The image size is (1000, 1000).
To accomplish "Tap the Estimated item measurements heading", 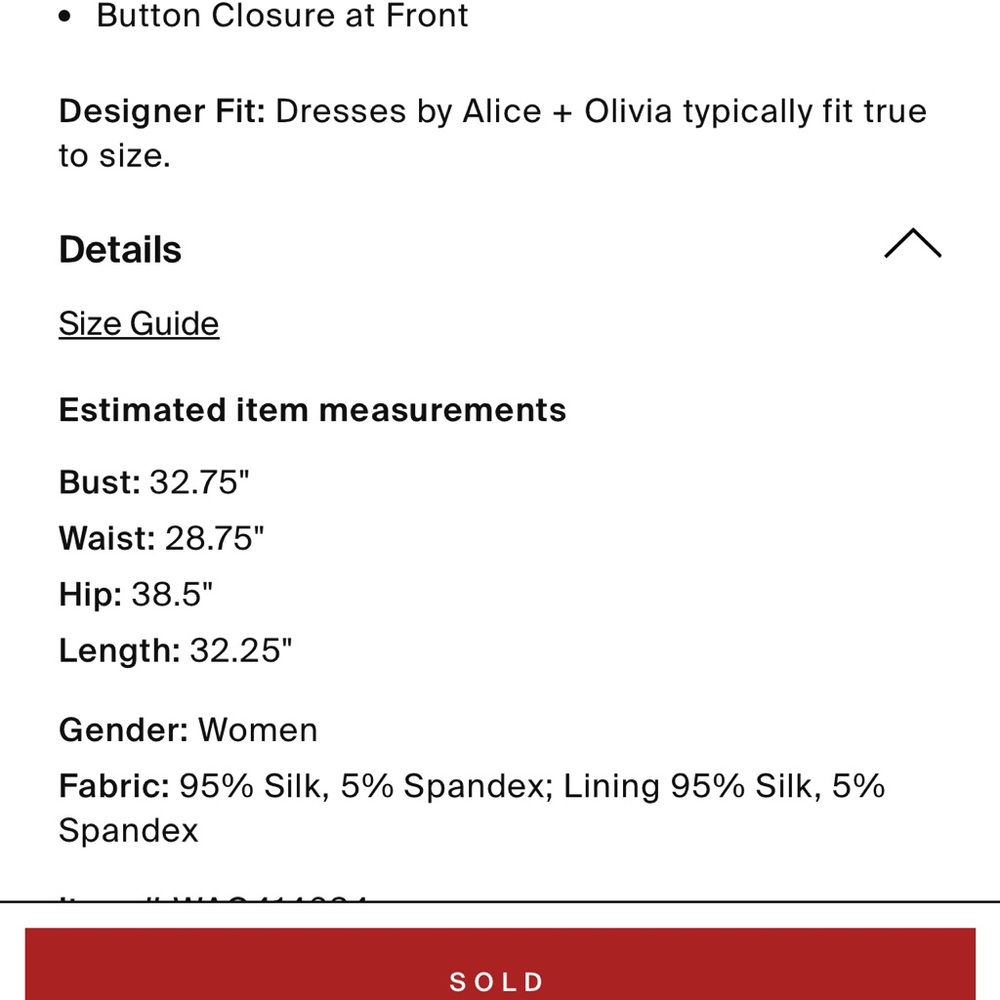I will [312, 409].
